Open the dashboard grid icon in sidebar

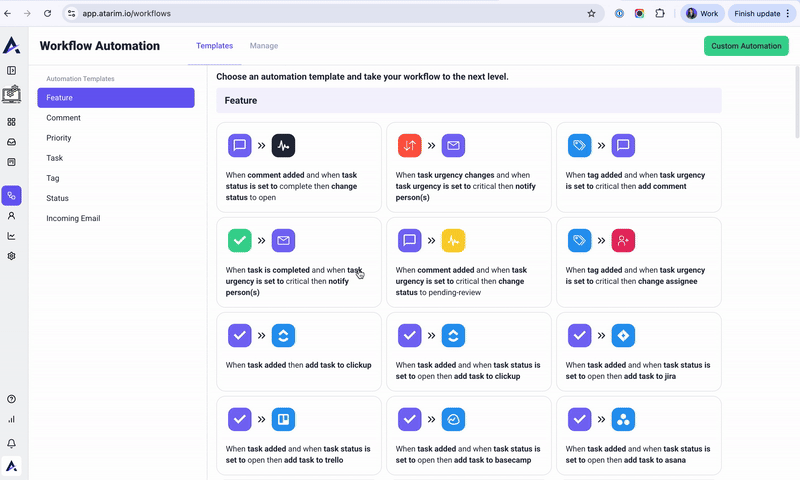[12, 122]
